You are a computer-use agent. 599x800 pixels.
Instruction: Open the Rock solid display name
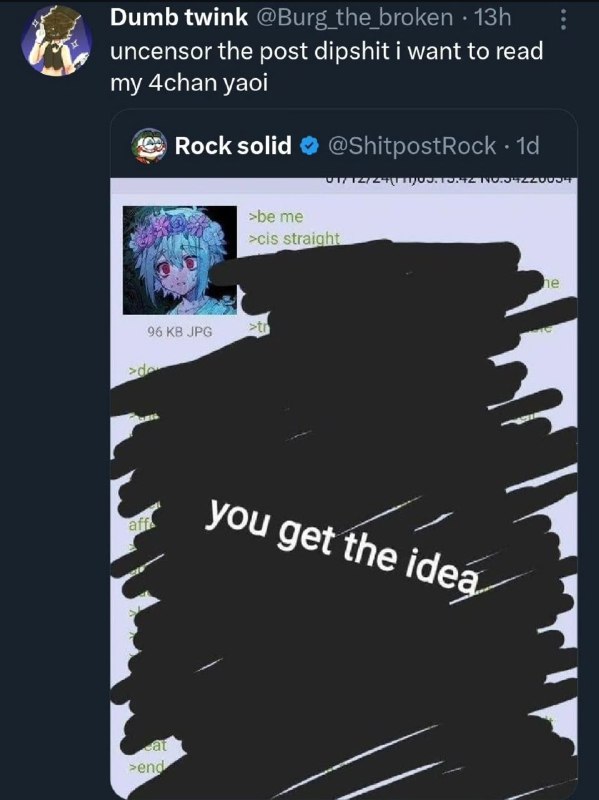(233, 145)
